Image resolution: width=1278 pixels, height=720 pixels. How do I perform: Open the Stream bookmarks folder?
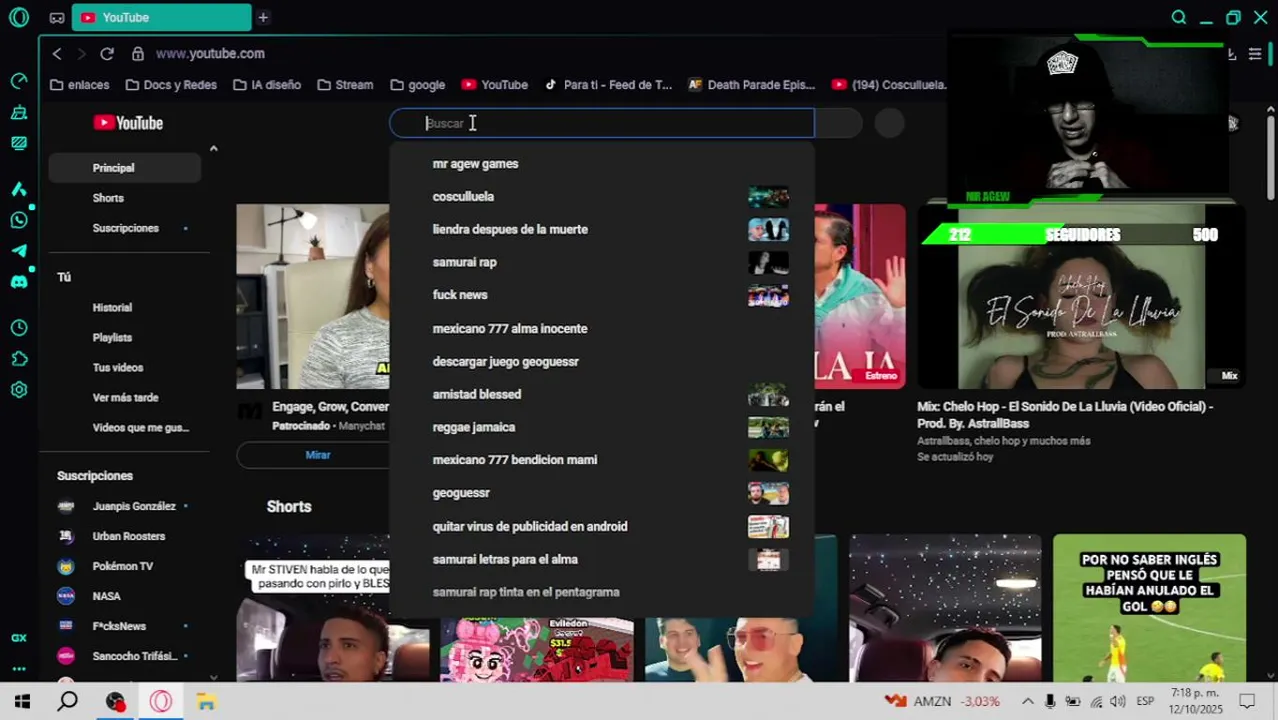[x=345, y=85]
